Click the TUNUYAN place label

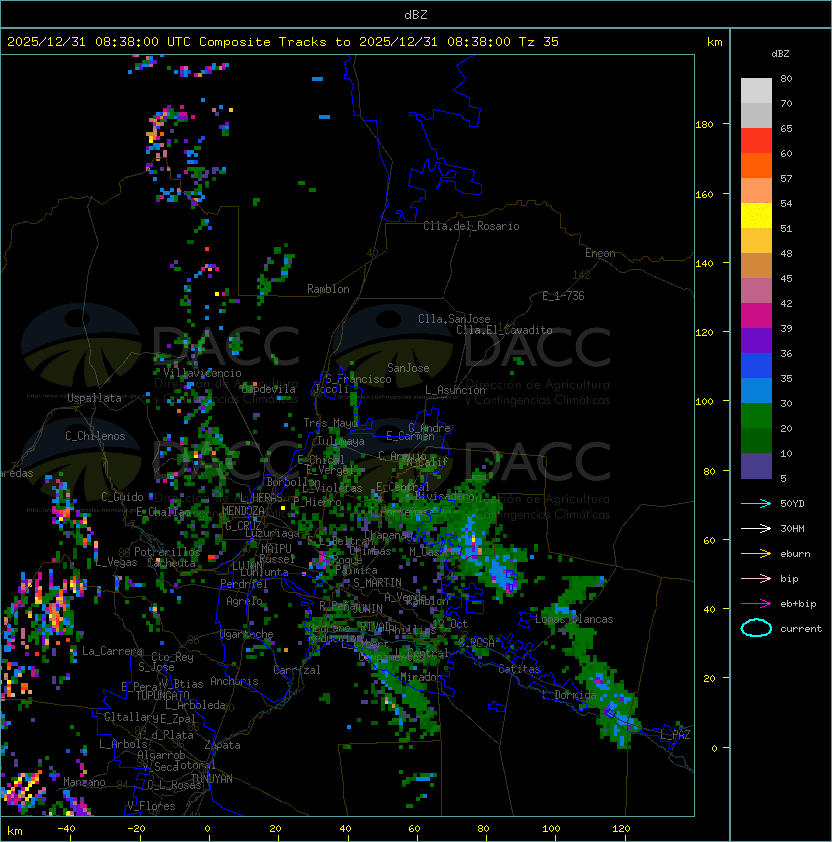[212, 779]
